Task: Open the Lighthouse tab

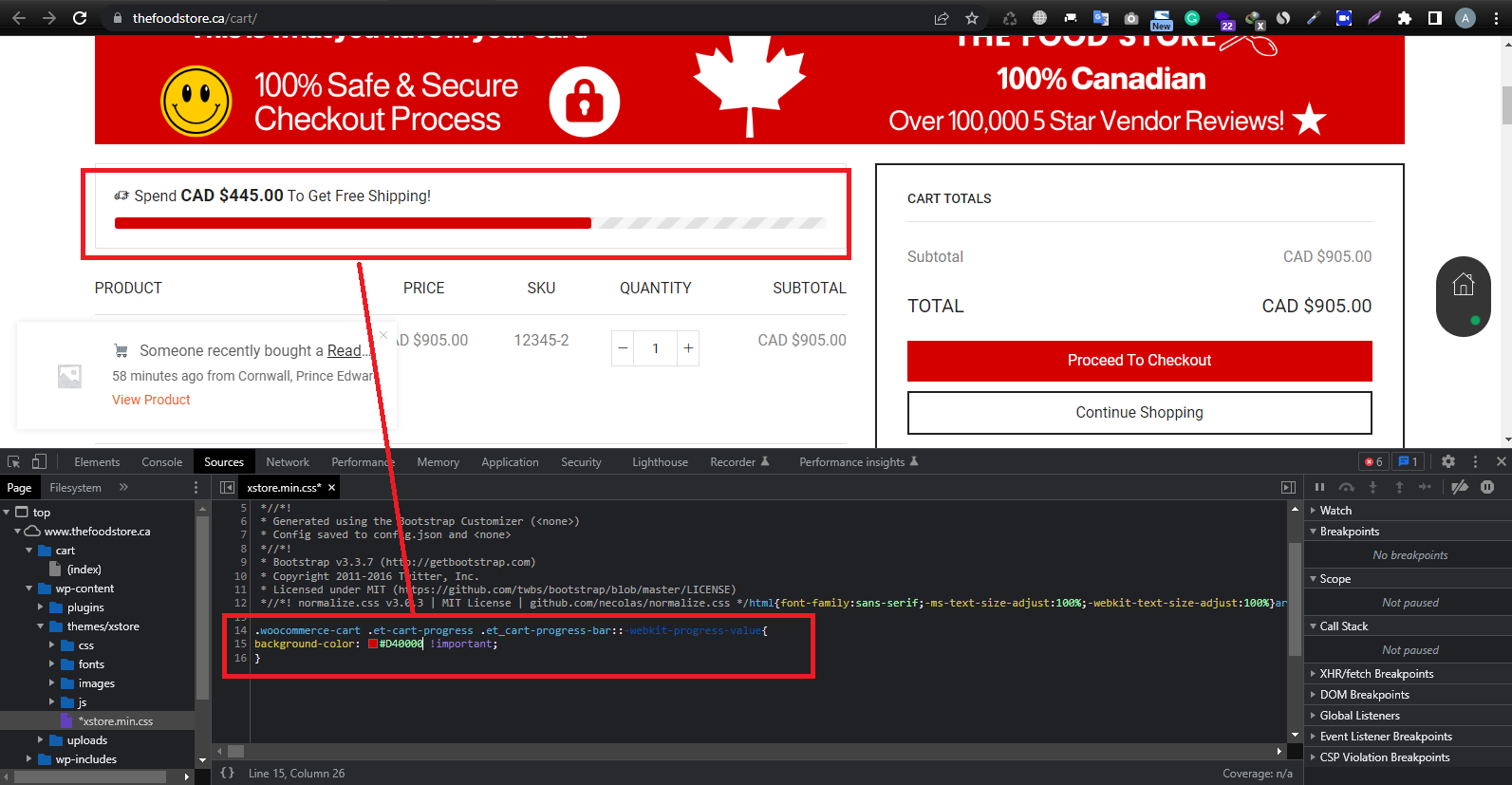Action: [661, 461]
